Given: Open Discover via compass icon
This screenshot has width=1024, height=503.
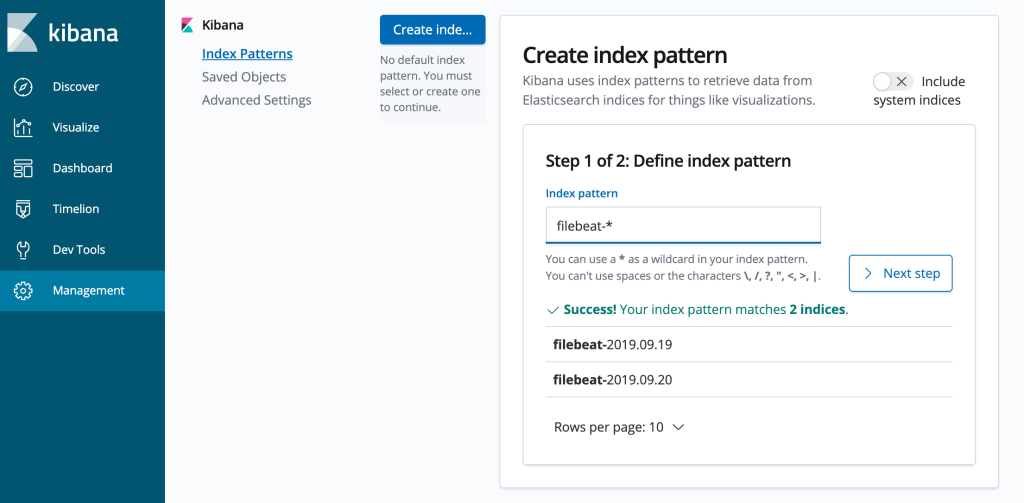Looking at the screenshot, I should click(x=23, y=87).
